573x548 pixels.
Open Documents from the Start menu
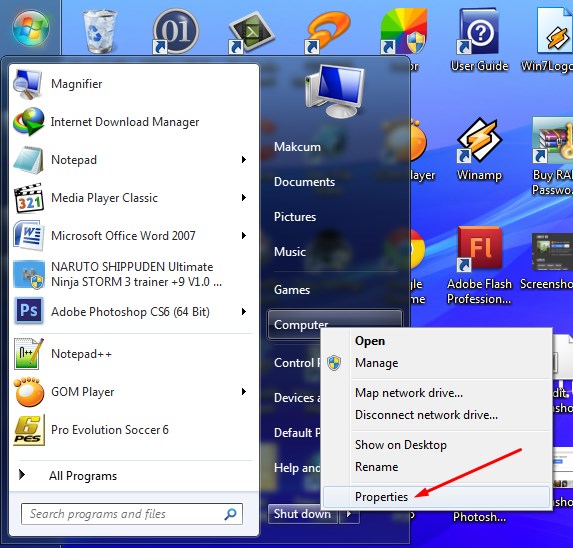click(304, 182)
